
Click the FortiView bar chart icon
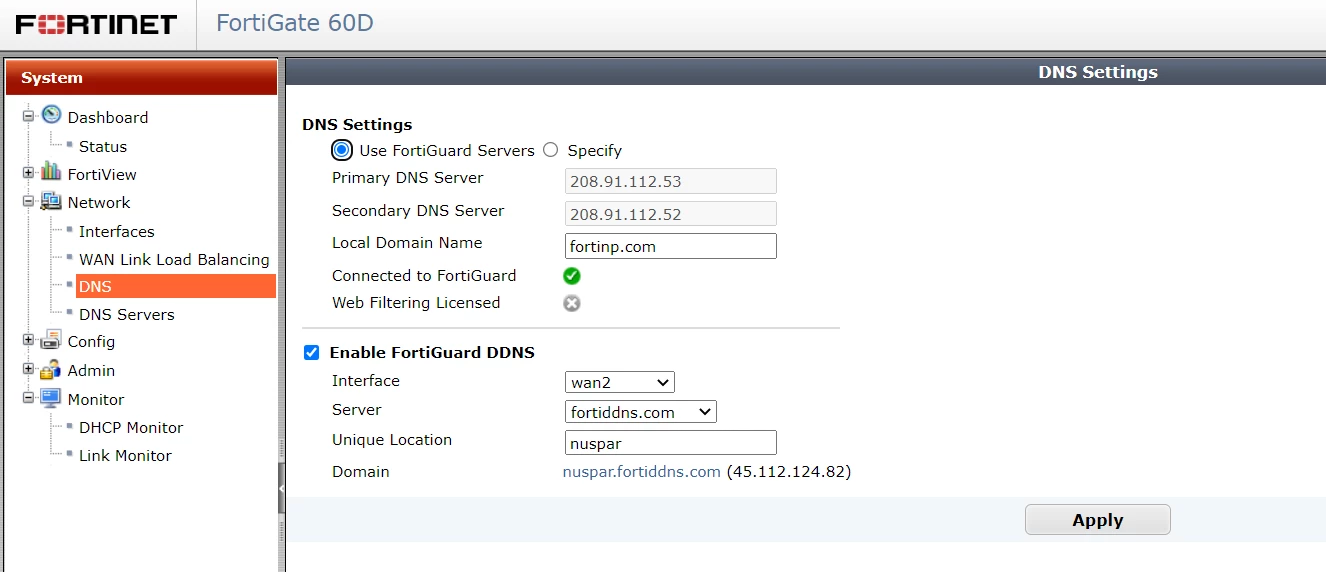pos(51,172)
